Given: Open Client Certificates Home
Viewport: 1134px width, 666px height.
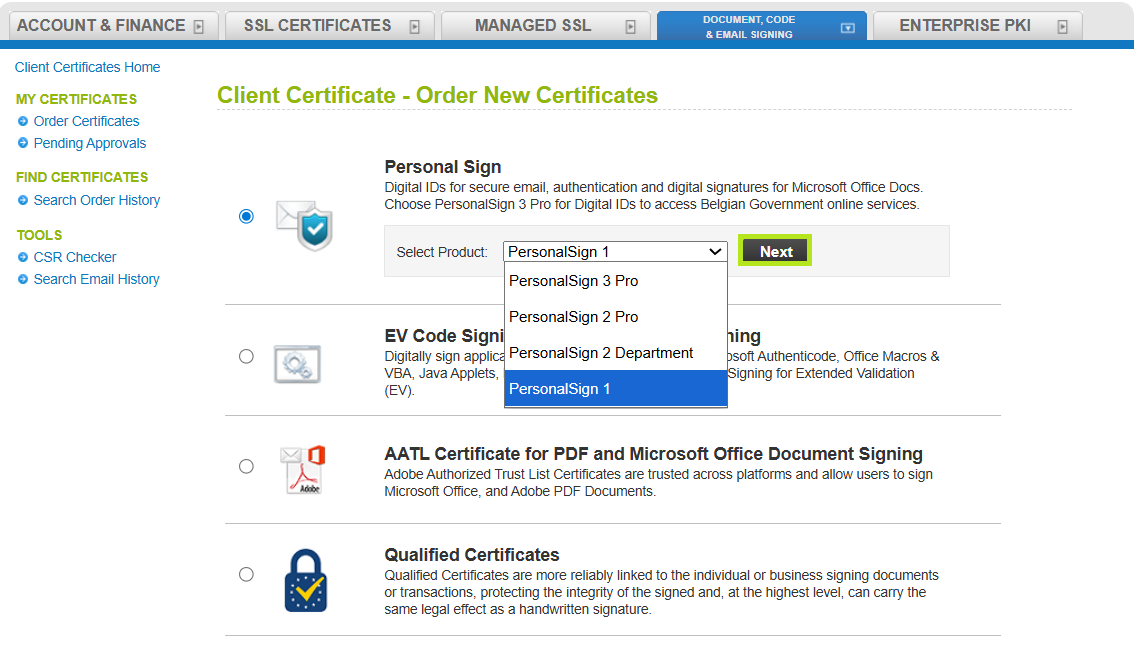Looking at the screenshot, I should (x=87, y=67).
